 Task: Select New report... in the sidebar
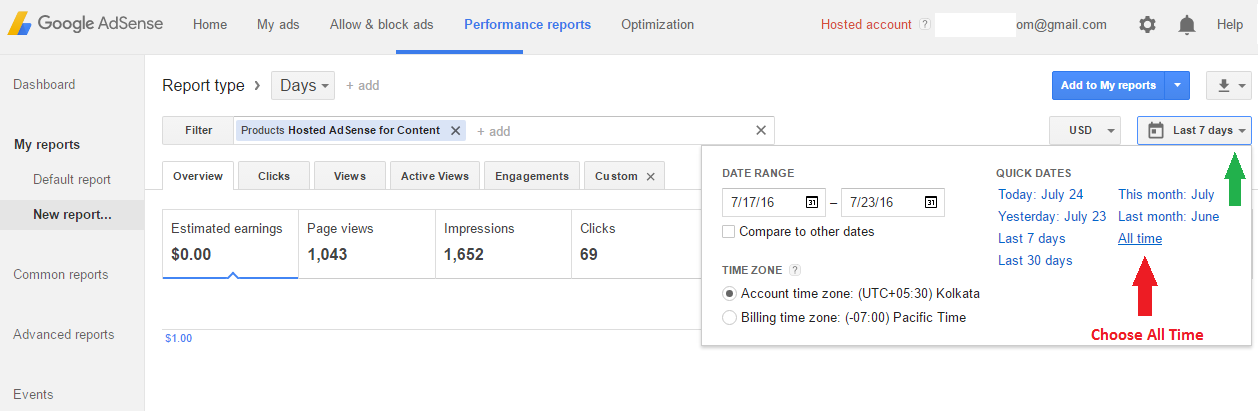[72, 214]
